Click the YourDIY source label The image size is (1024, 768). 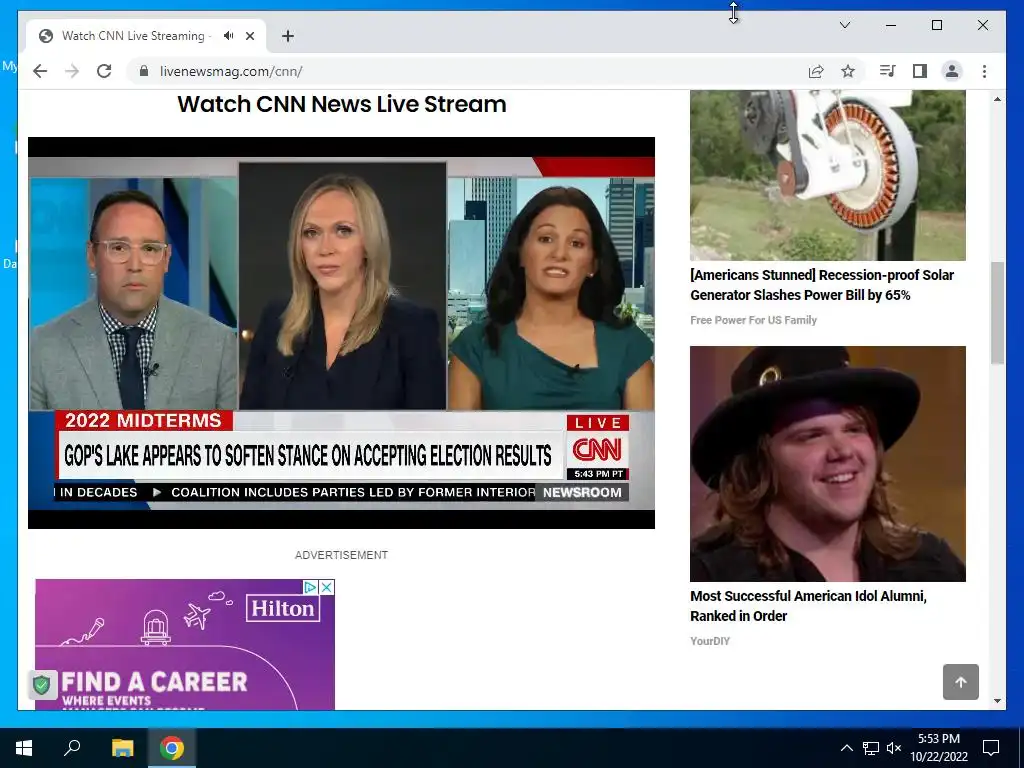click(x=710, y=641)
